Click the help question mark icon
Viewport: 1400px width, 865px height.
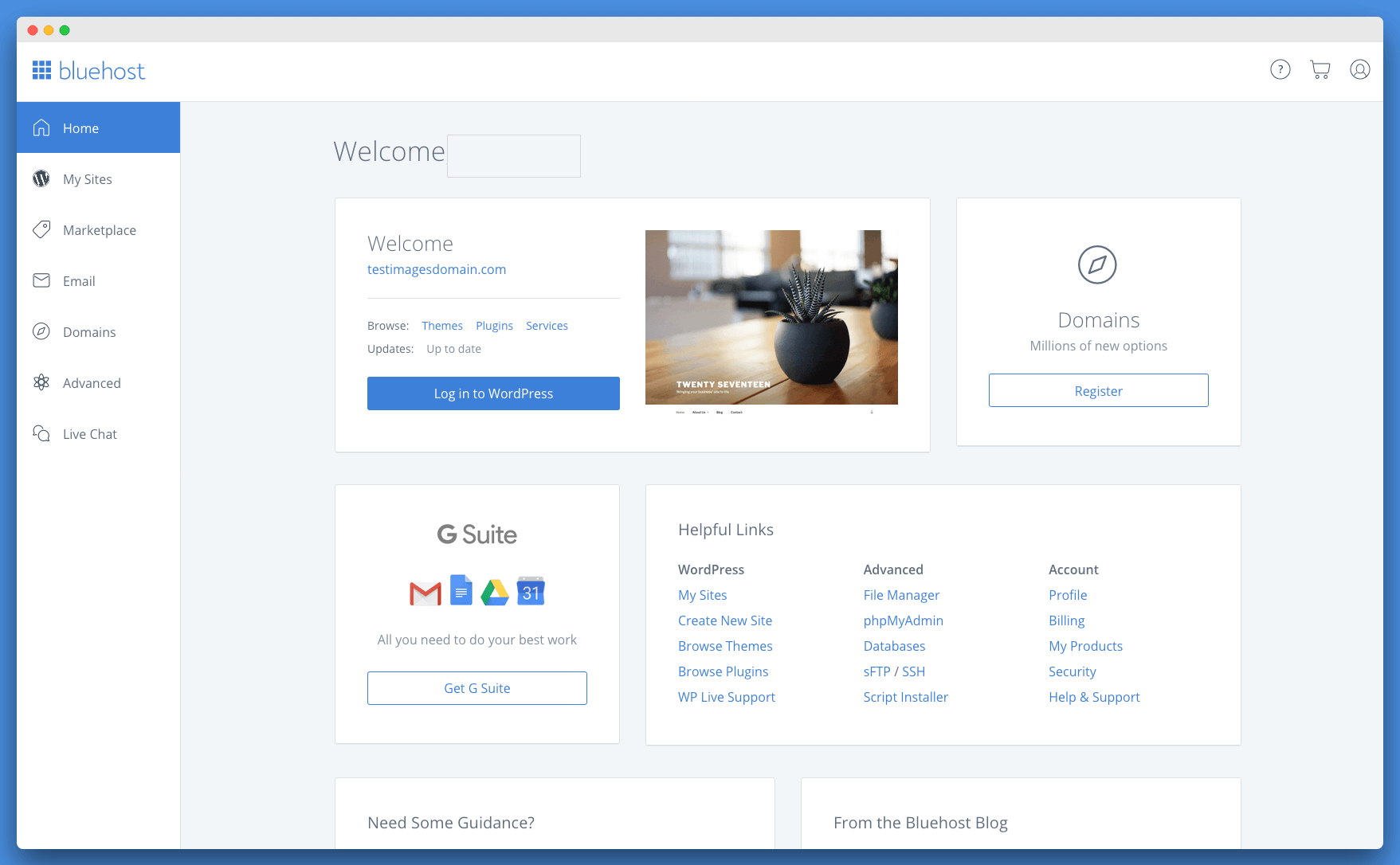tap(1280, 70)
